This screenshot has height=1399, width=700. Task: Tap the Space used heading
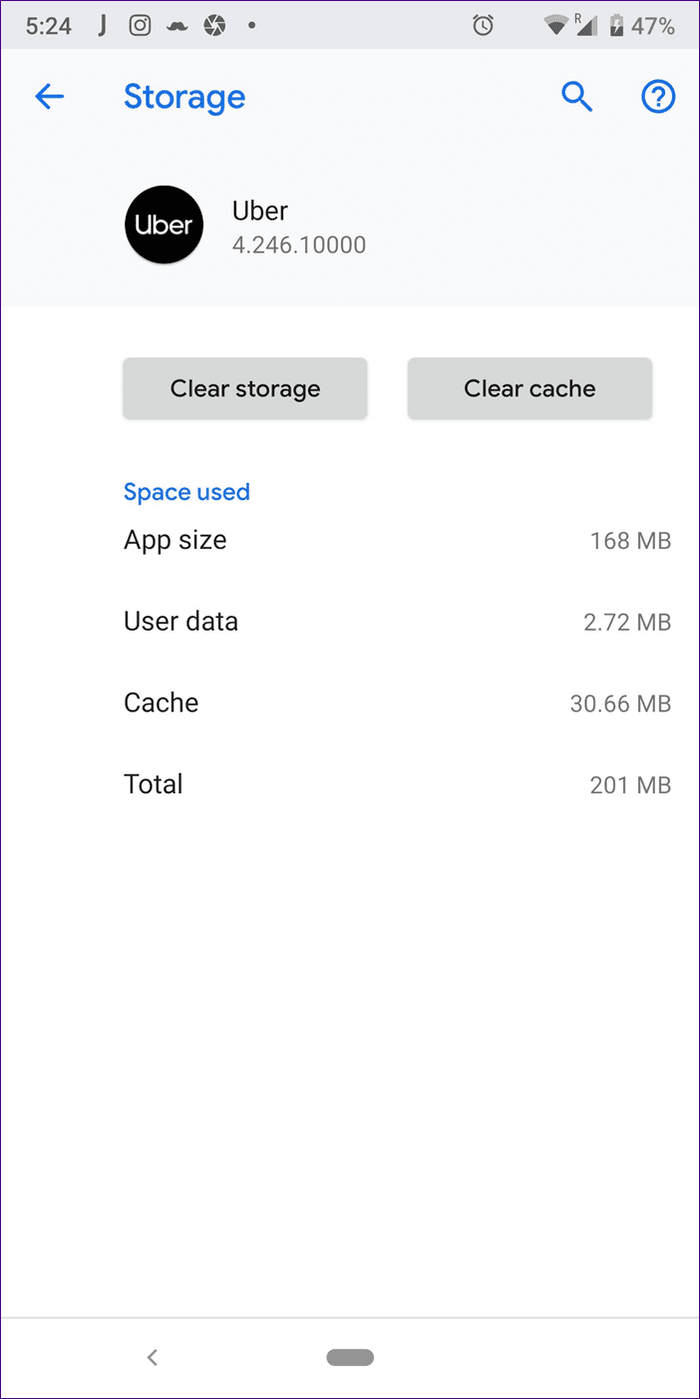point(187,492)
